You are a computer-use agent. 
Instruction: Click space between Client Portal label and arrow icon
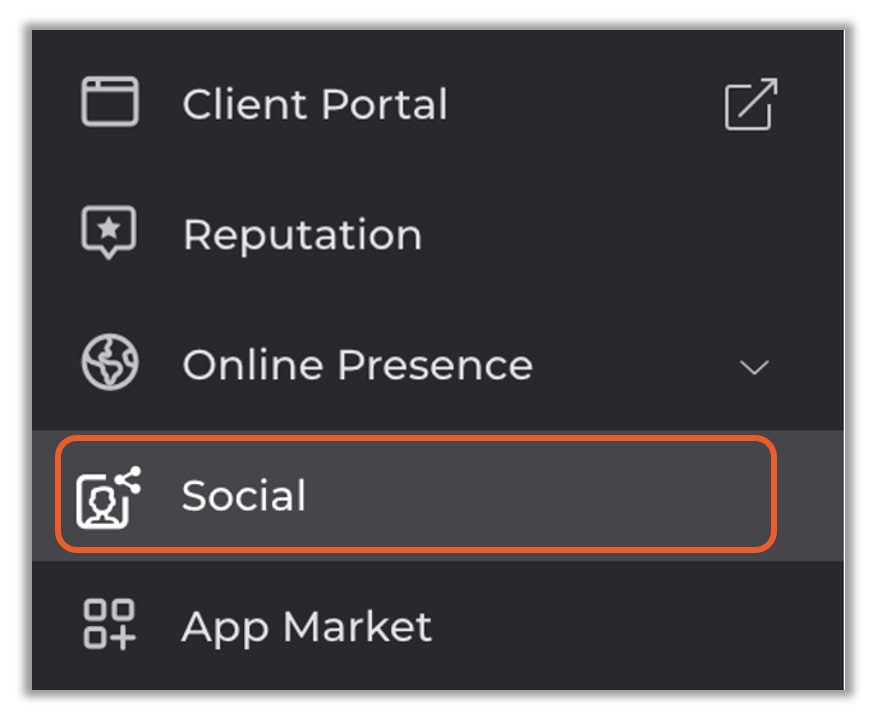point(585,104)
